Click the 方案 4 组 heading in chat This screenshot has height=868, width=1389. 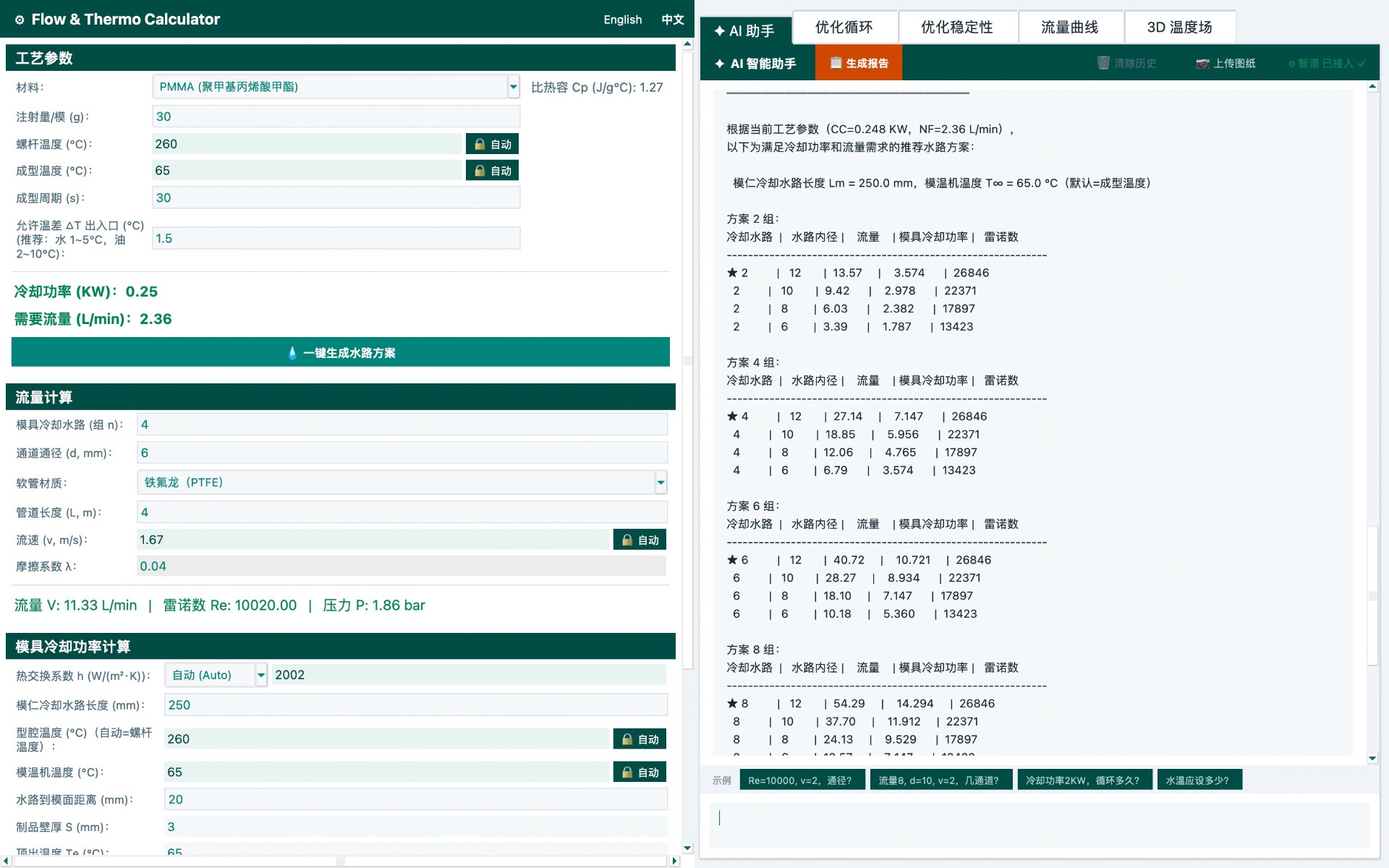point(753,362)
